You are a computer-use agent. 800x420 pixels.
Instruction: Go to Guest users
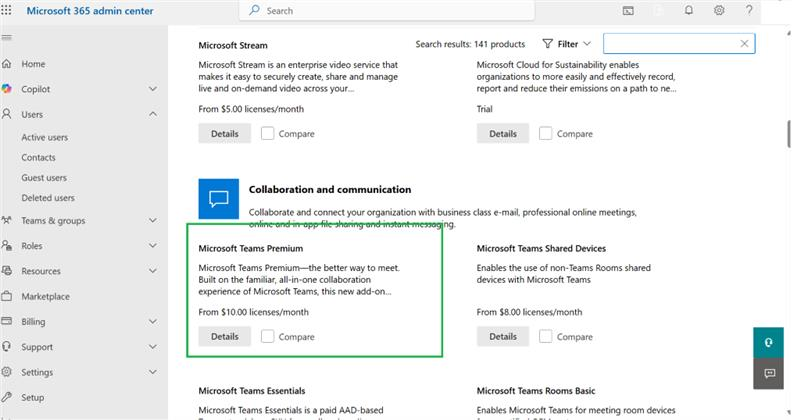click(x=44, y=178)
